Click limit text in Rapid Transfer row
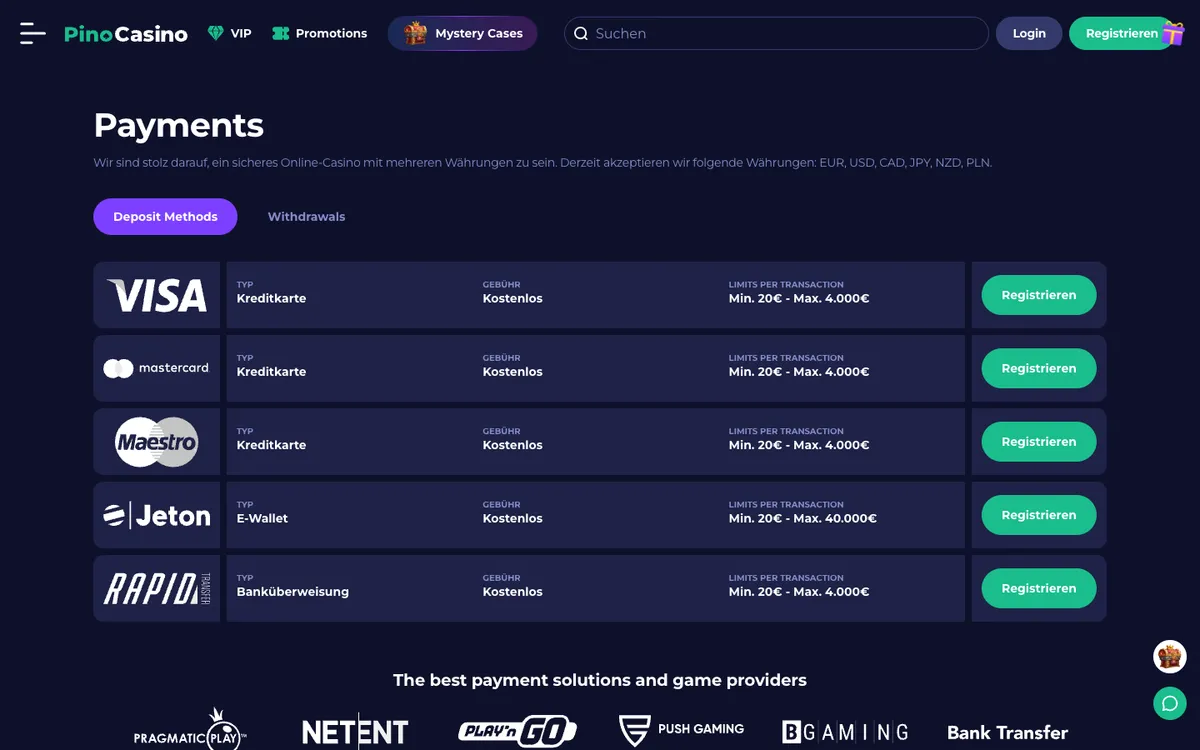The height and width of the screenshot is (750, 1200). (x=799, y=591)
